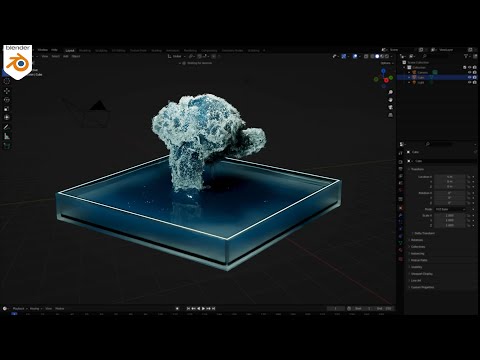Screen dimensions: 480x360
Task: Jump to the end frame
Action: click(214, 309)
